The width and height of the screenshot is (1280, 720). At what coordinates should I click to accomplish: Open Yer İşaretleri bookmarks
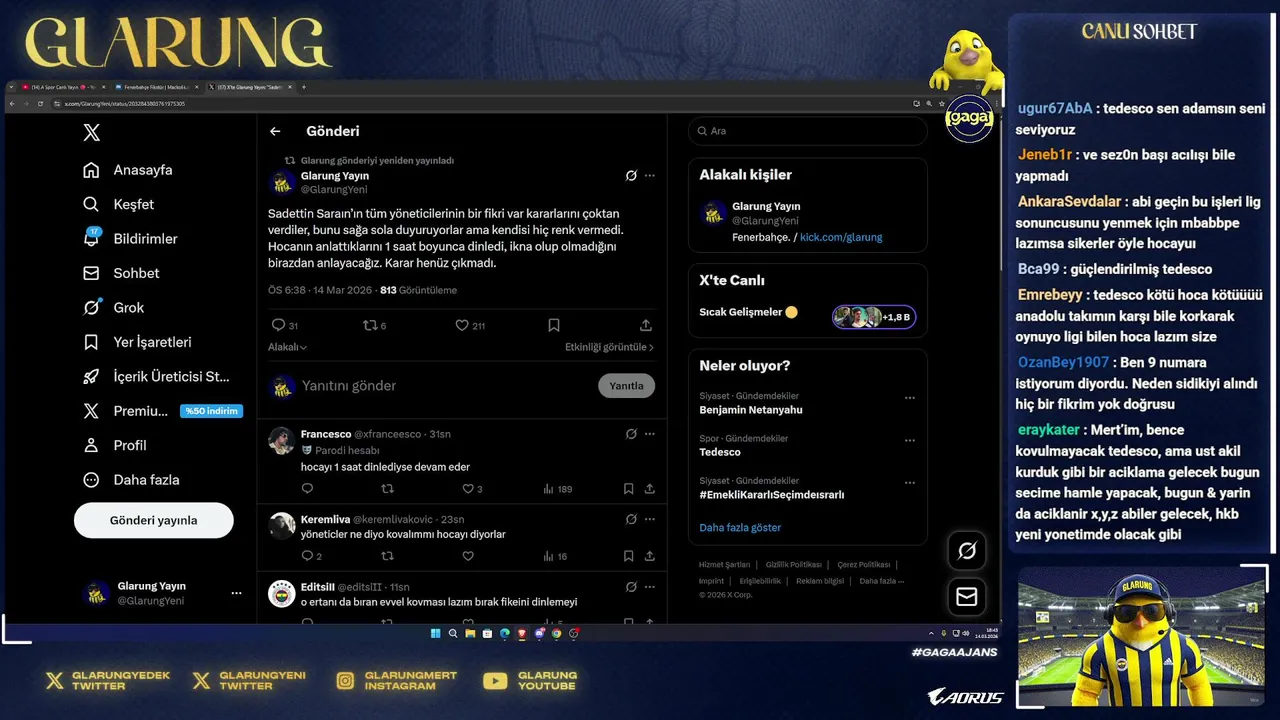pyautogui.click(x=137, y=342)
